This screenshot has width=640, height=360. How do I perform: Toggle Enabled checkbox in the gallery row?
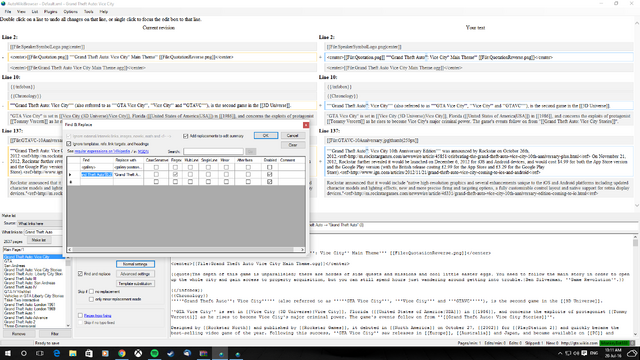(269, 167)
